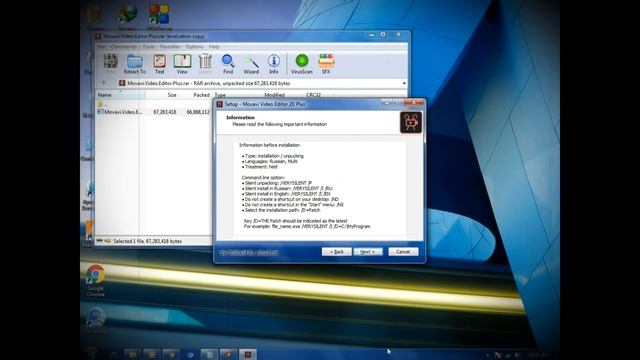
Task: Click the size value 67,283,418 in file row
Action: click(164, 112)
